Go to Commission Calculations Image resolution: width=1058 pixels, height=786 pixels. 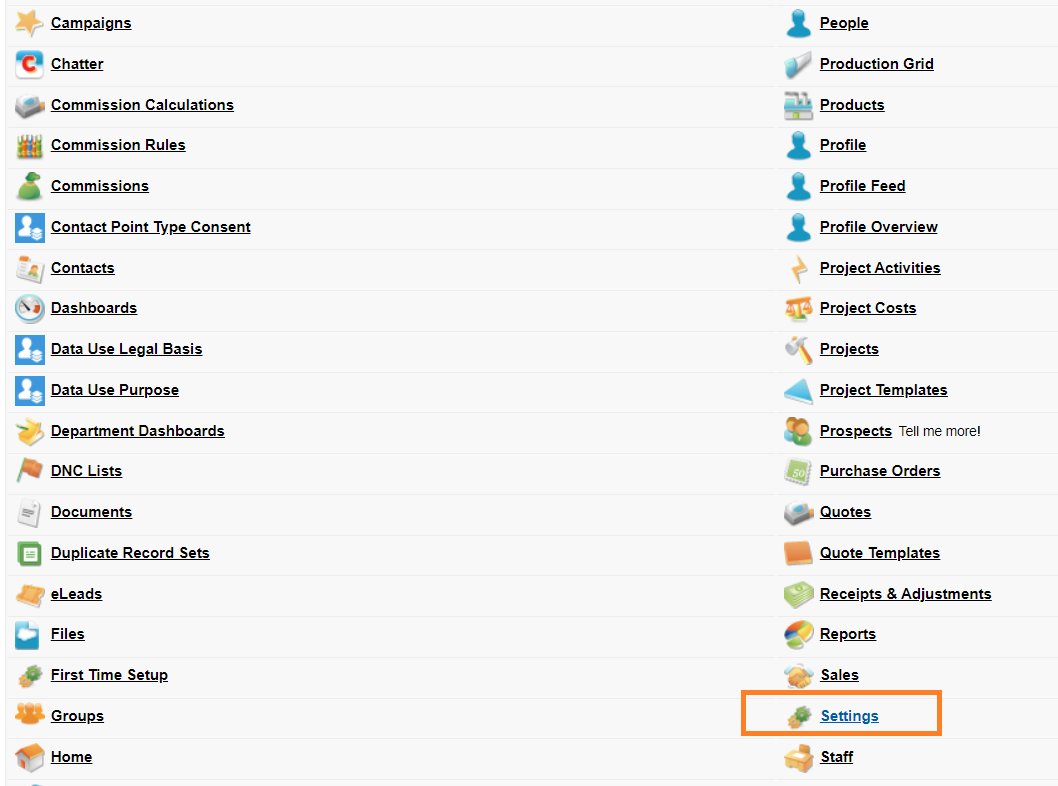point(142,105)
